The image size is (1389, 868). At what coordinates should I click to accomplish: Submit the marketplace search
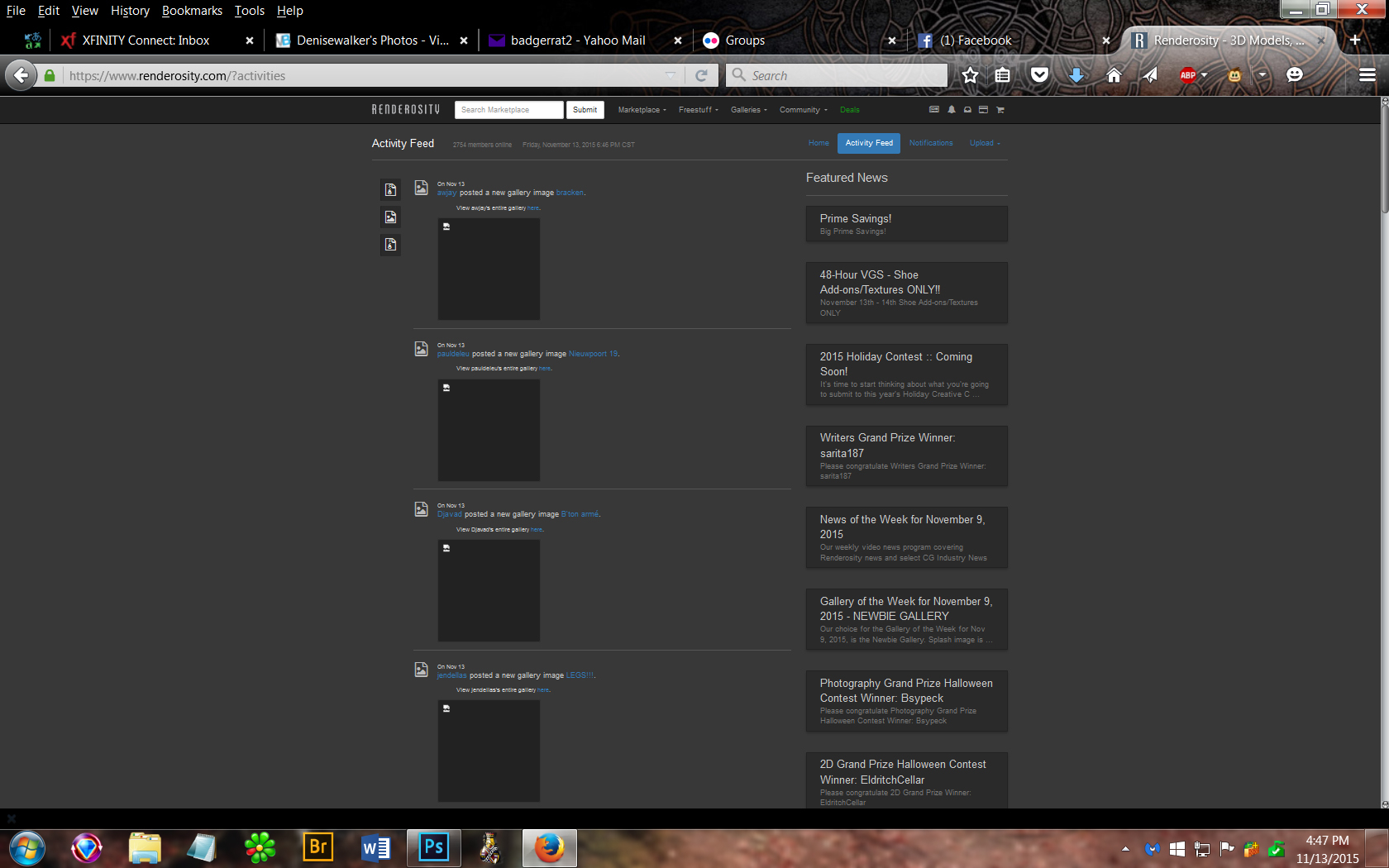(585, 110)
